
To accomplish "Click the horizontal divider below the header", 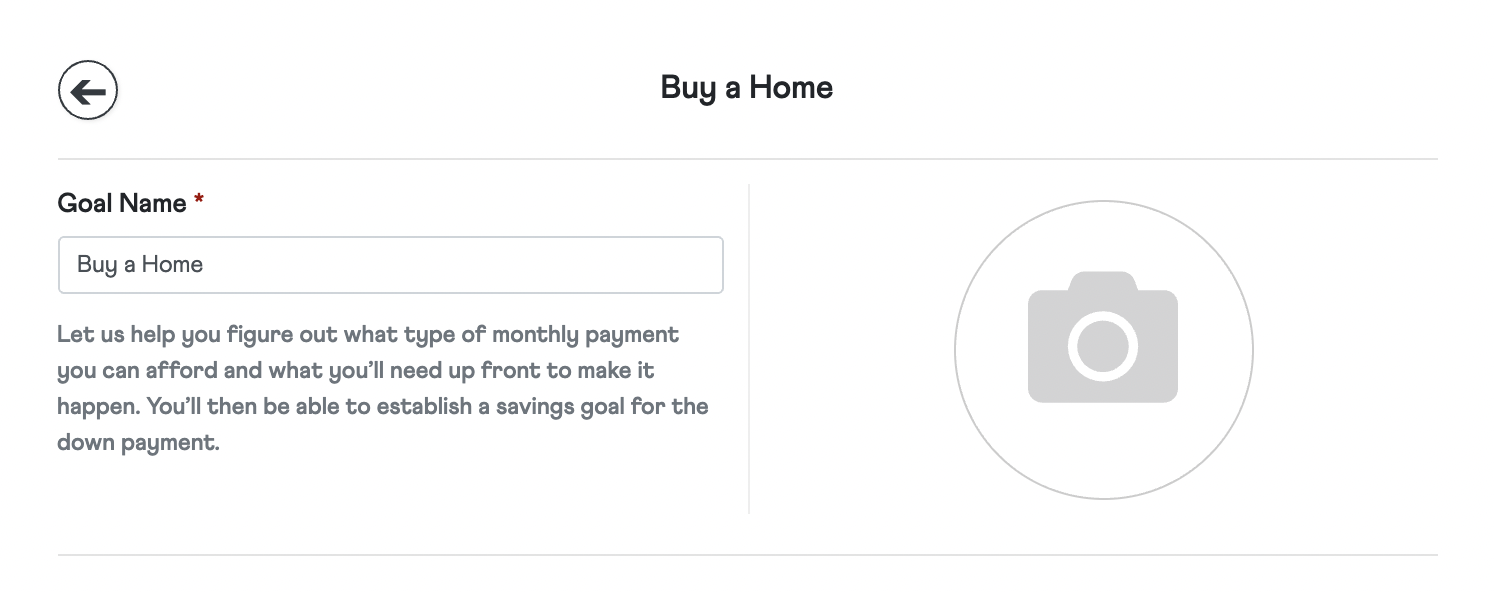I will point(747,159).
